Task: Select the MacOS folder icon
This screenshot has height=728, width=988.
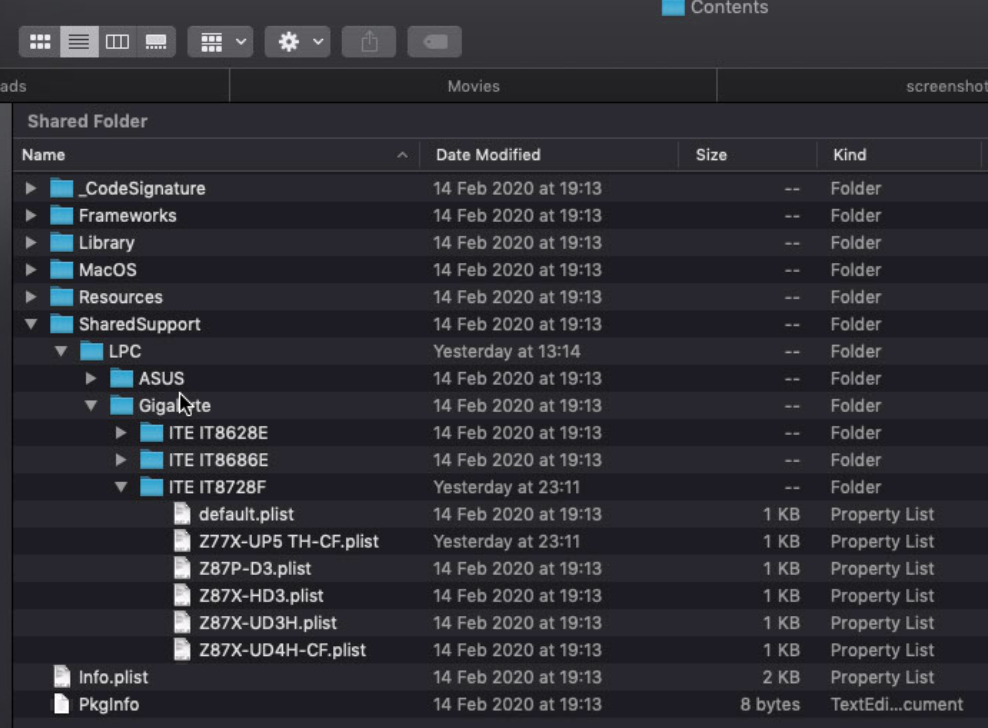Action: 62,269
